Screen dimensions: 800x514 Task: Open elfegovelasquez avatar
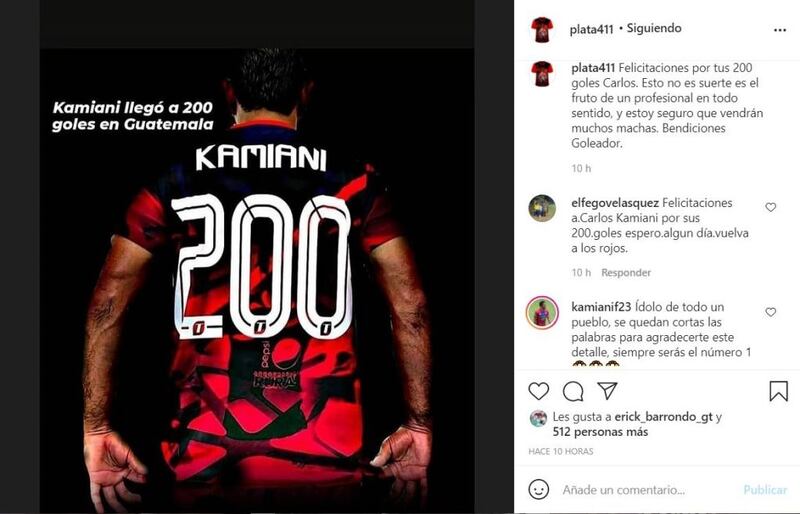[542, 208]
